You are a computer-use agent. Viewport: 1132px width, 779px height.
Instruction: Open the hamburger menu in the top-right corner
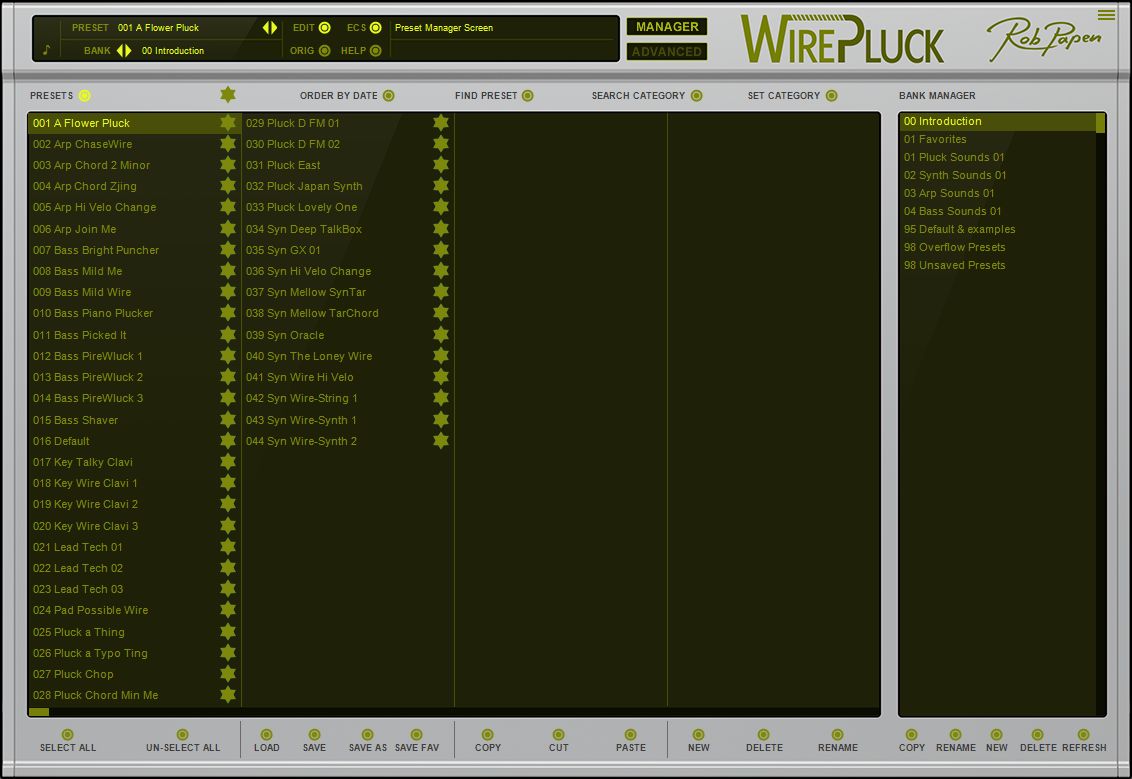[1104, 15]
